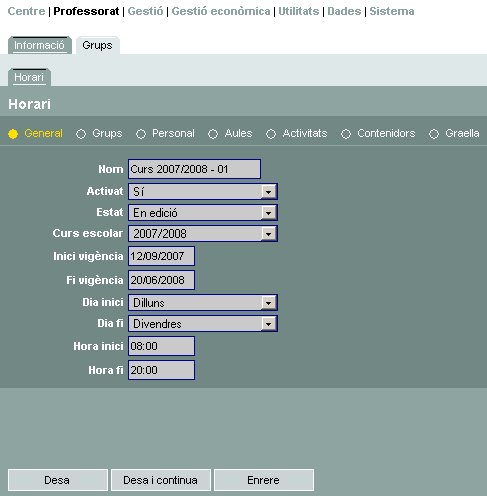Viewport: 487px width, 496px height.
Task: Open the Dia fi dropdown
Action: [203, 324]
